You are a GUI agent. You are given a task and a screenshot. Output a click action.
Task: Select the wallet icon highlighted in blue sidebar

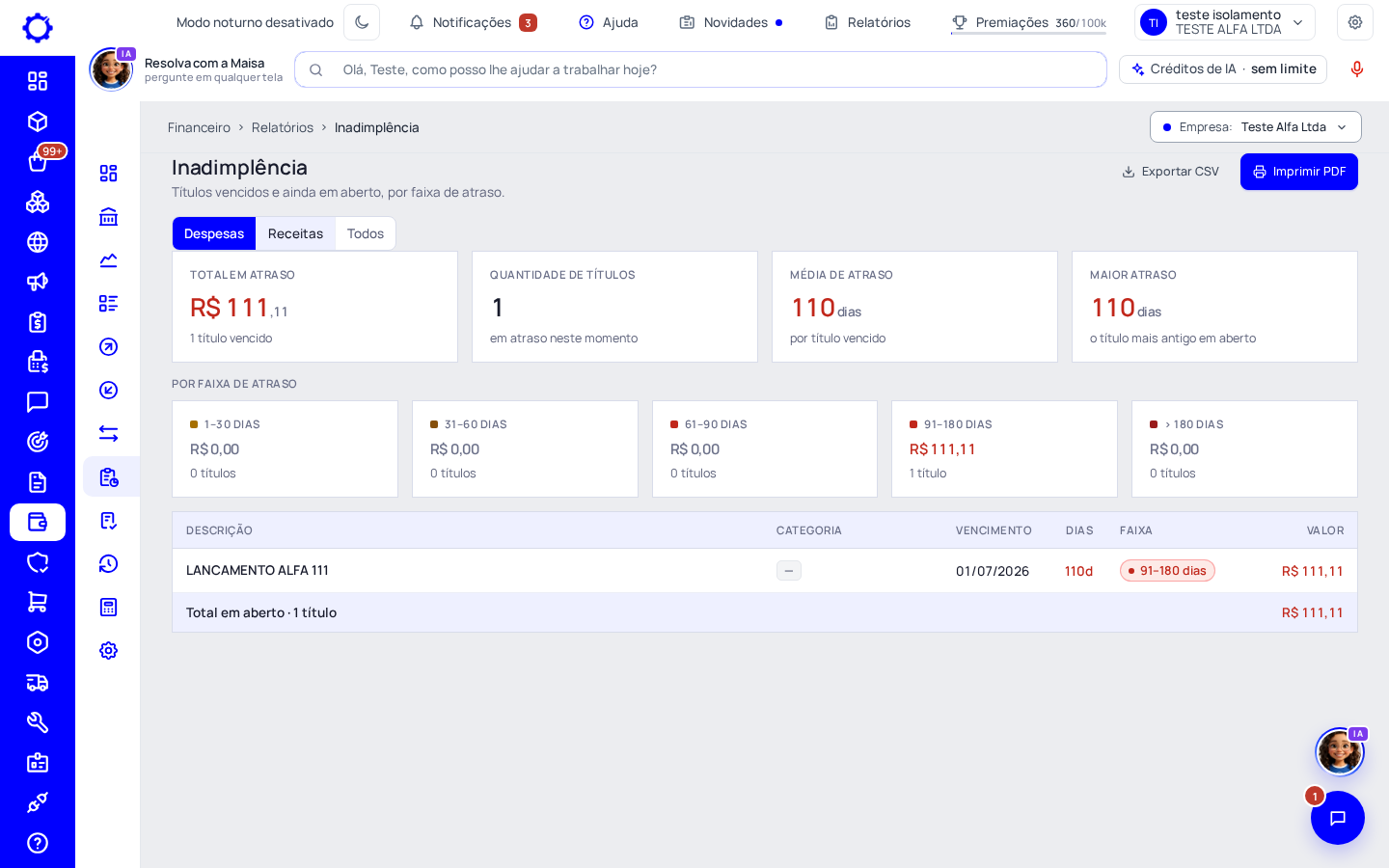click(38, 522)
